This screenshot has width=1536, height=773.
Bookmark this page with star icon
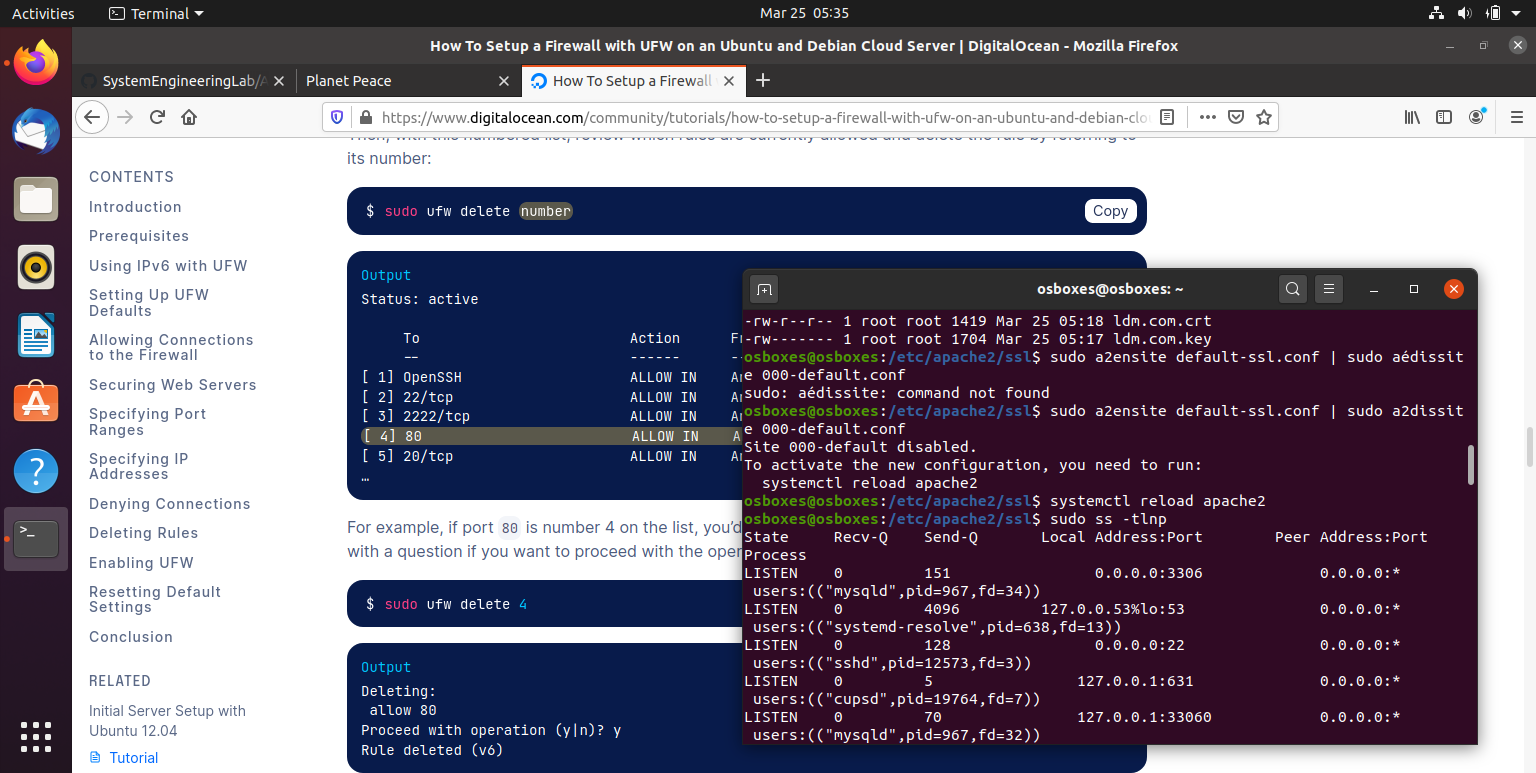pyautogui.click(x=1264, y=117)
